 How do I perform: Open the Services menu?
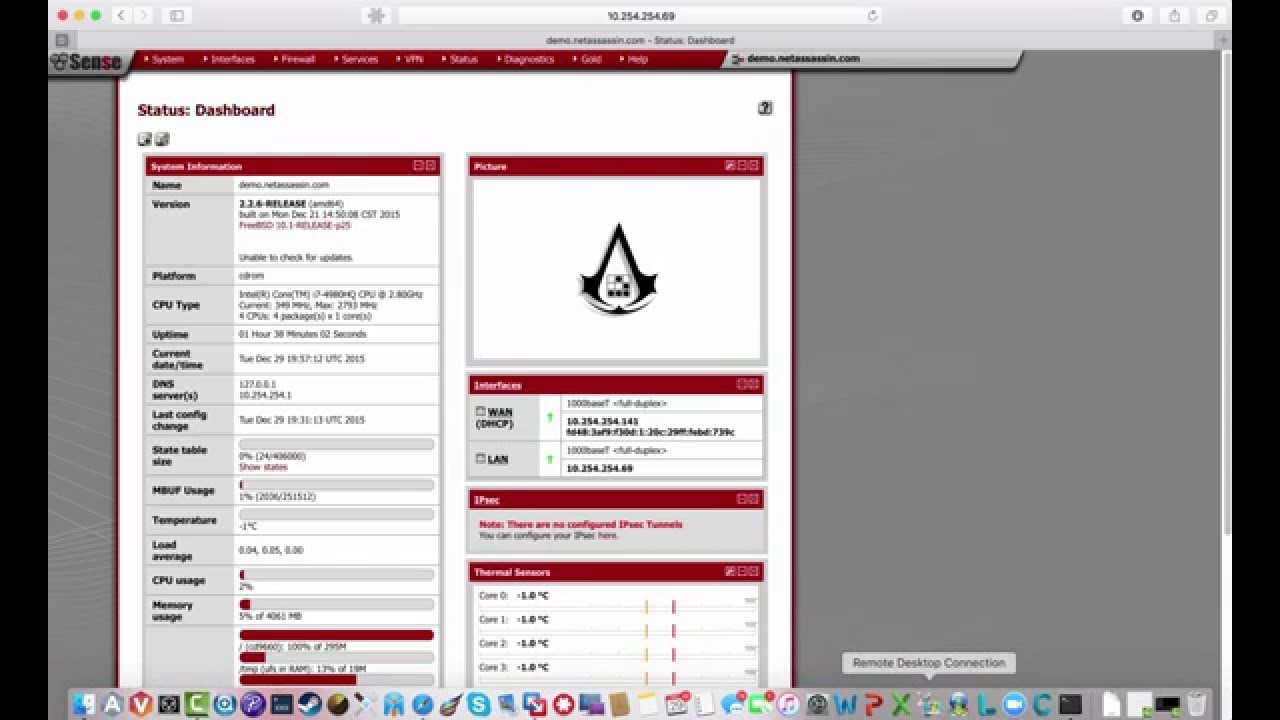click(x=358, y=59)
